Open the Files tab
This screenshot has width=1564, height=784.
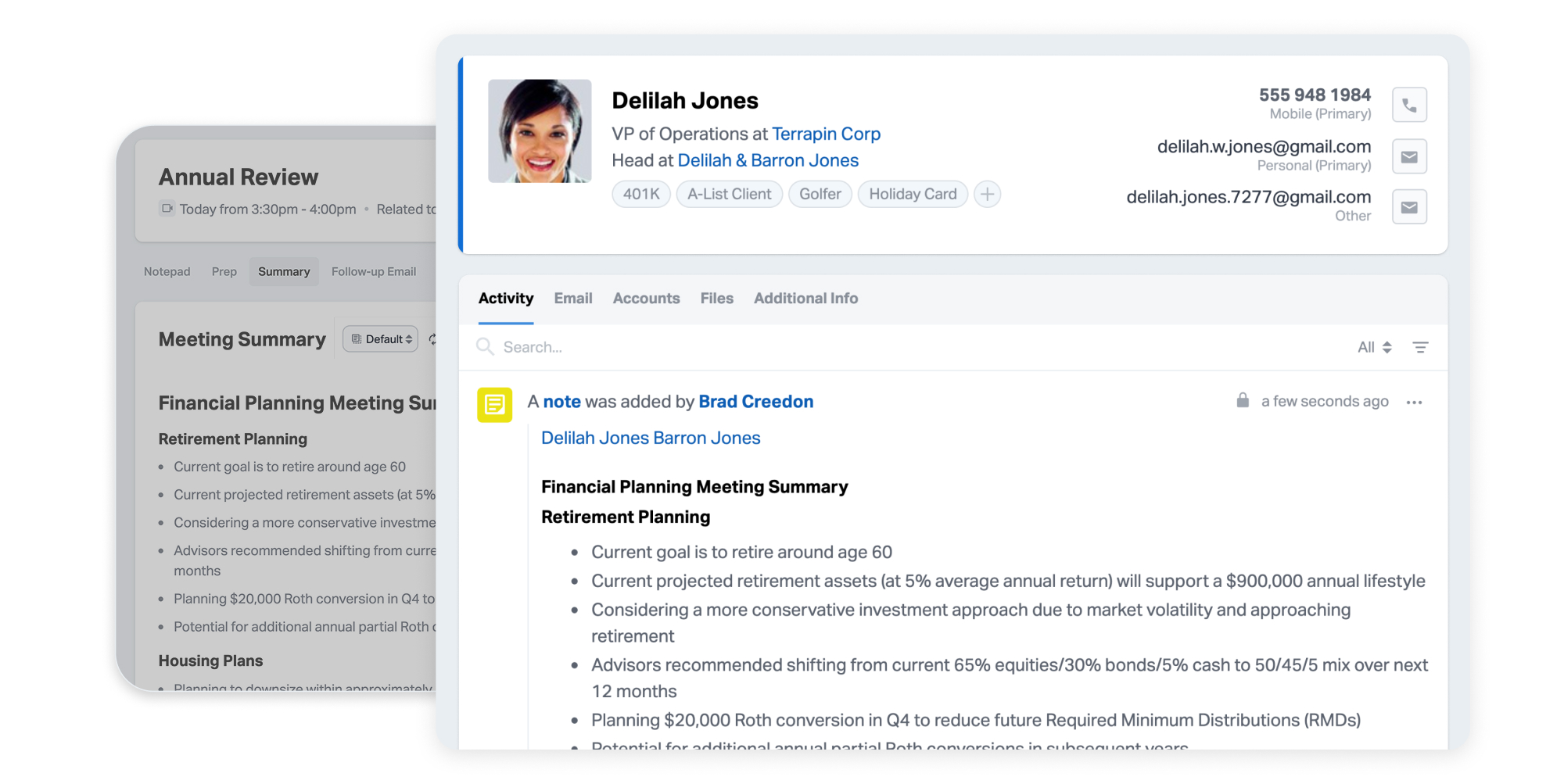[x=716, y=299]
